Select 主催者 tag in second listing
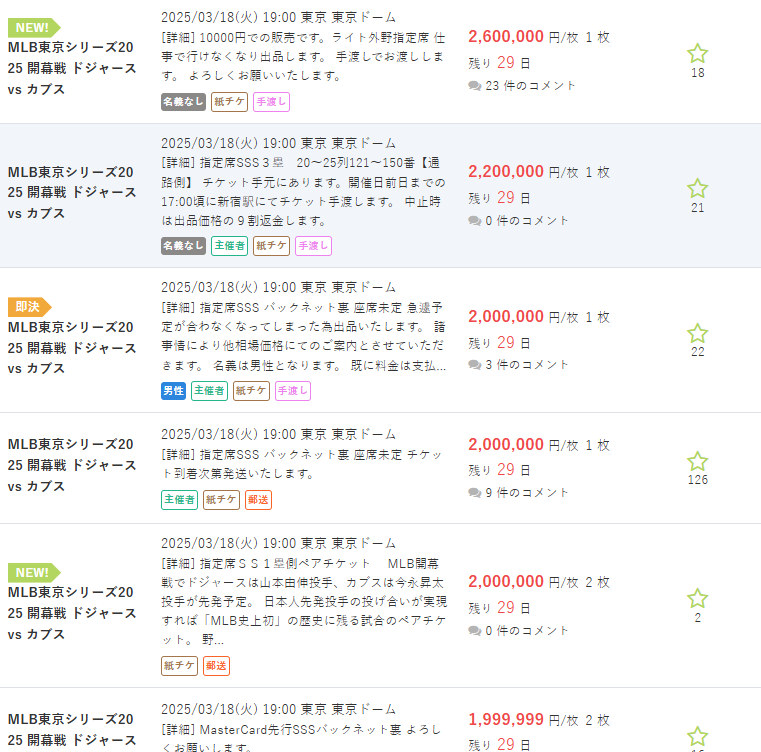Screen dimensions: 761x752 click(229, 245)
